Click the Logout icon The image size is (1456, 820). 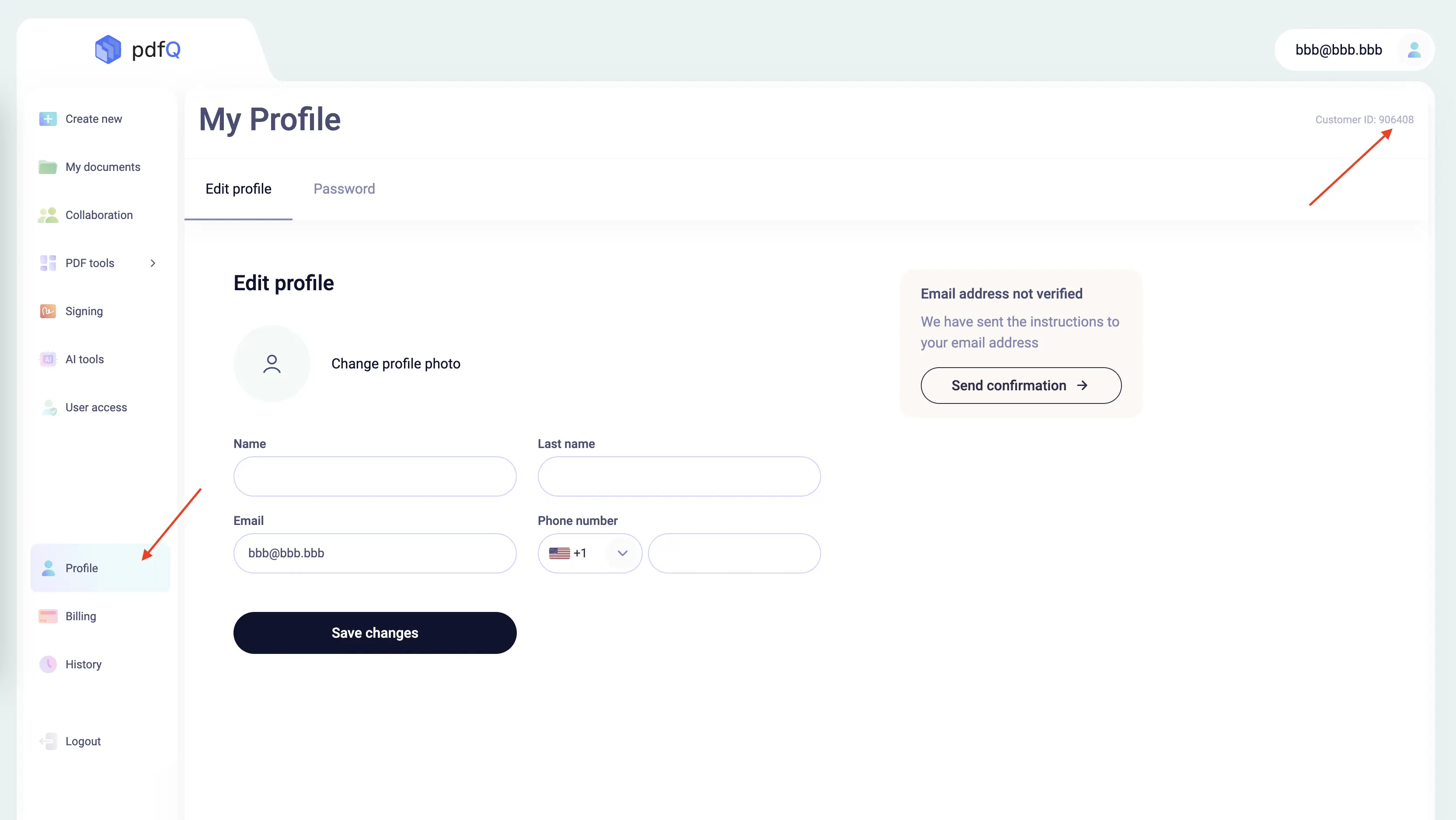[48, 741]
